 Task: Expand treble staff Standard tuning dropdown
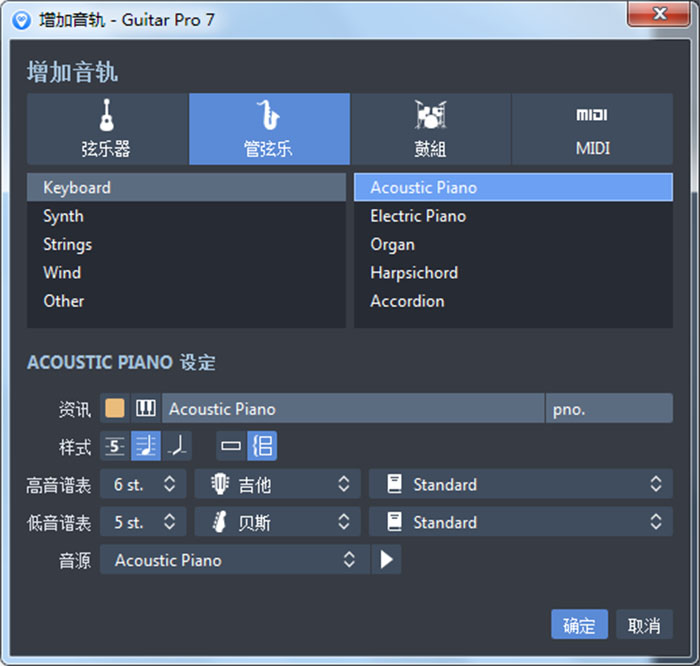tap(520, 485)
